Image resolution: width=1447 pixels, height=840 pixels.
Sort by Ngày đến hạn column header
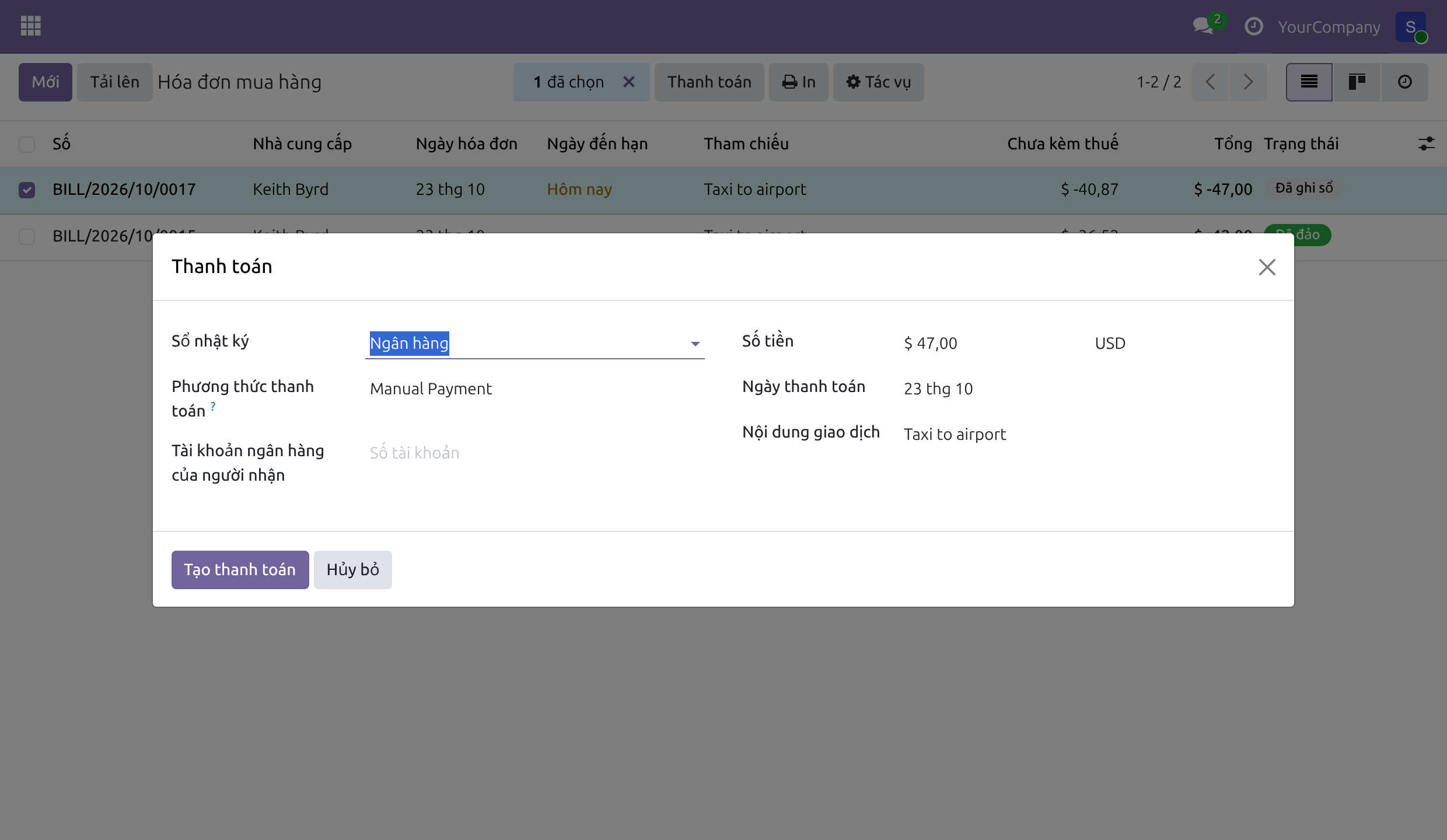(597, 144)
